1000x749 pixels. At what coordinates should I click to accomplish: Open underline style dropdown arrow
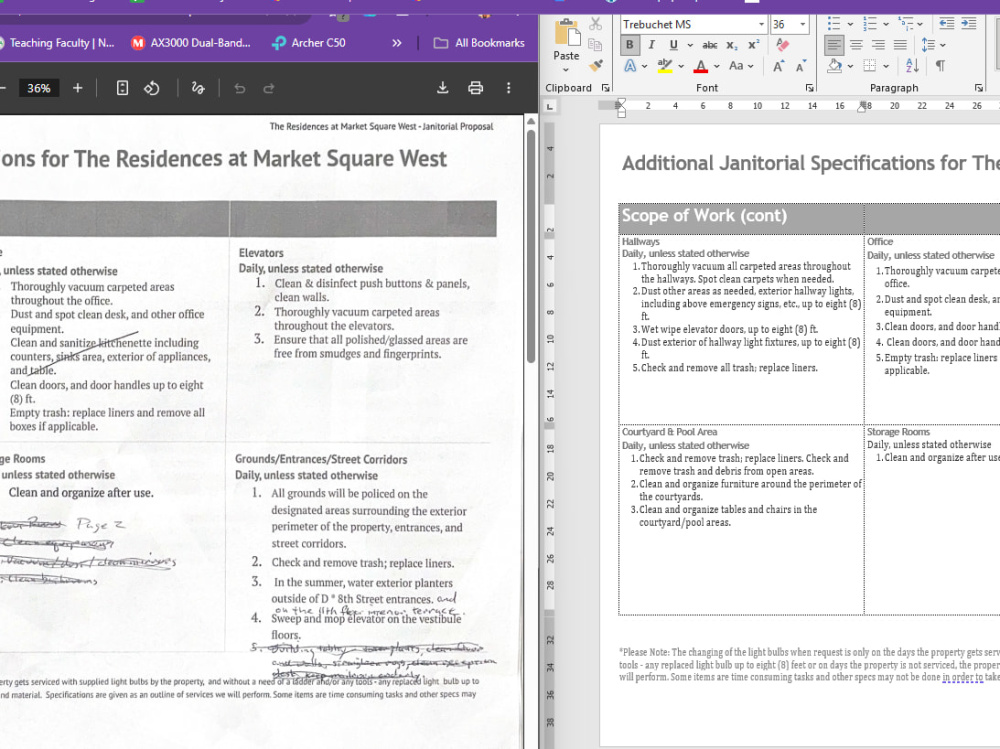[x=690, y=45]
